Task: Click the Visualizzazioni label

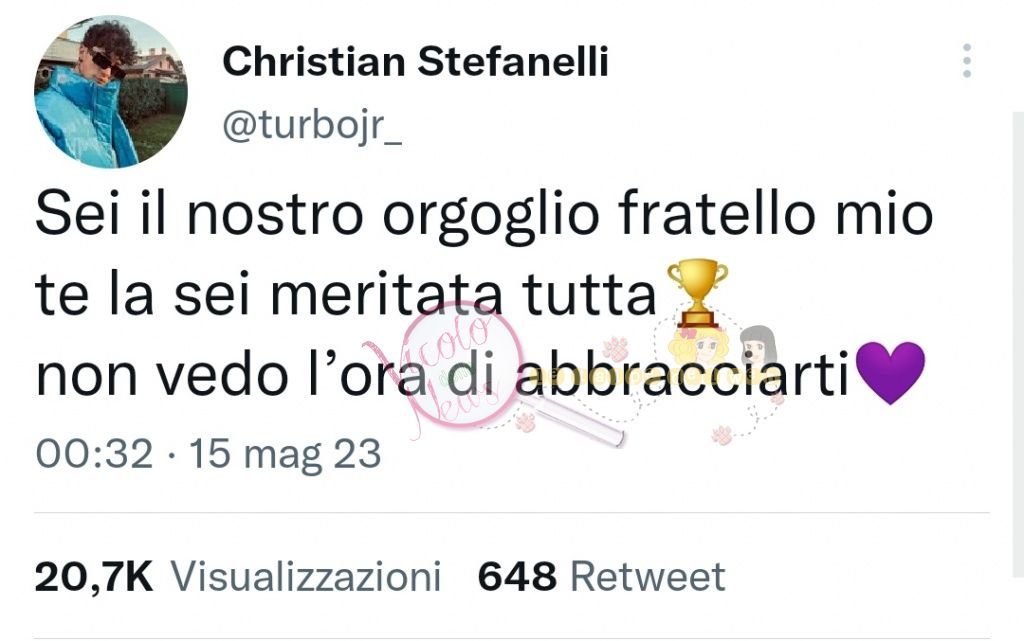Action: click(306, 577)
